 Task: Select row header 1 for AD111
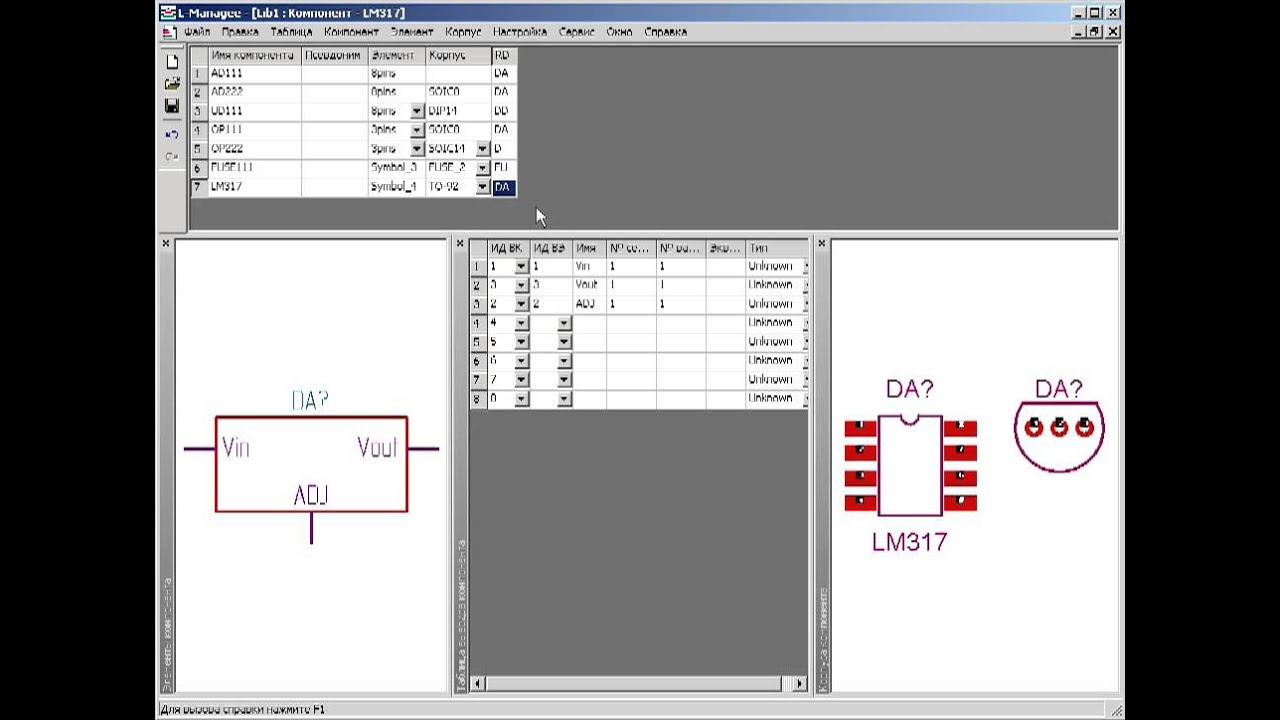point(198,74)
